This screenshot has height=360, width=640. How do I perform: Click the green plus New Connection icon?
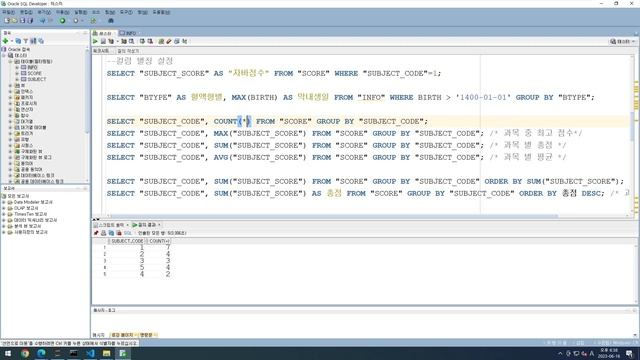[x=5, y=41]
